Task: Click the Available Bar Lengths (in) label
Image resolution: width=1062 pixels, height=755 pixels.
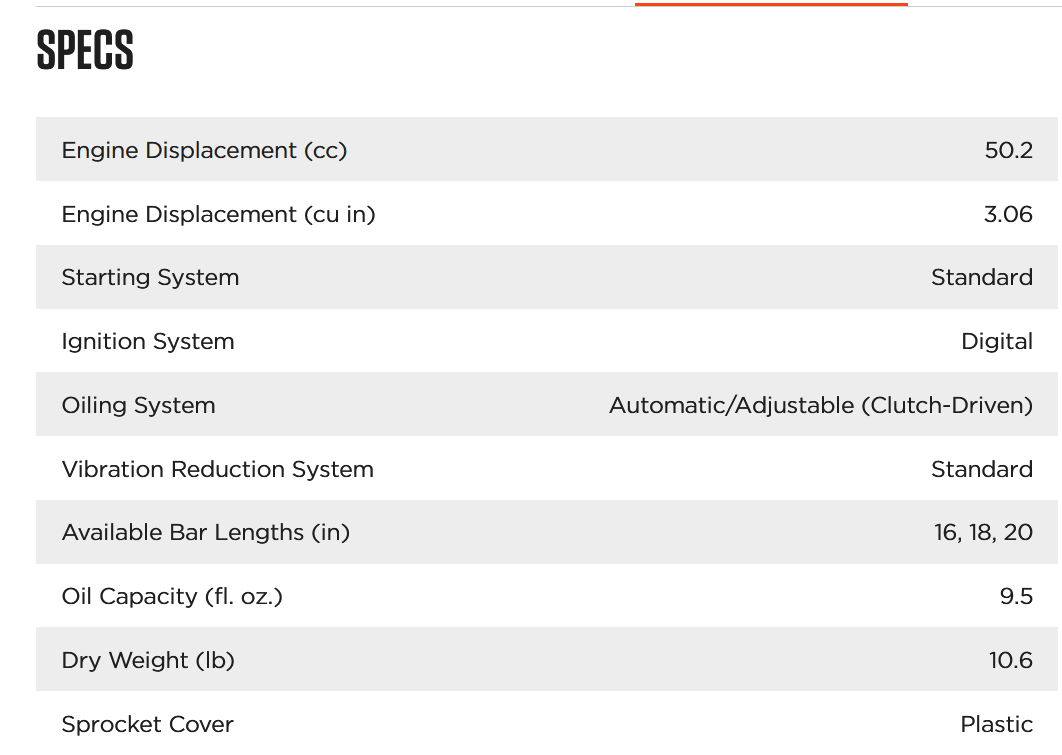Action: click(205, 532)
